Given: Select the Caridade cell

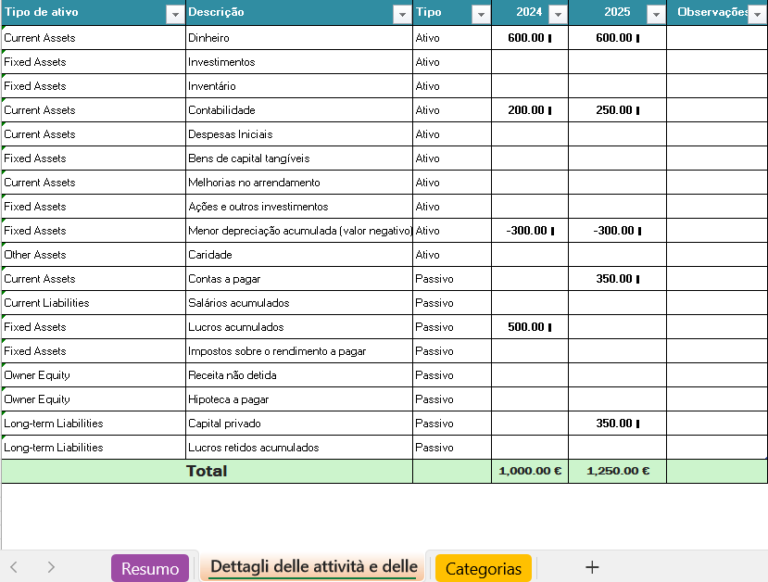Looking at the screenshot, I should click(x=299, y=254).
